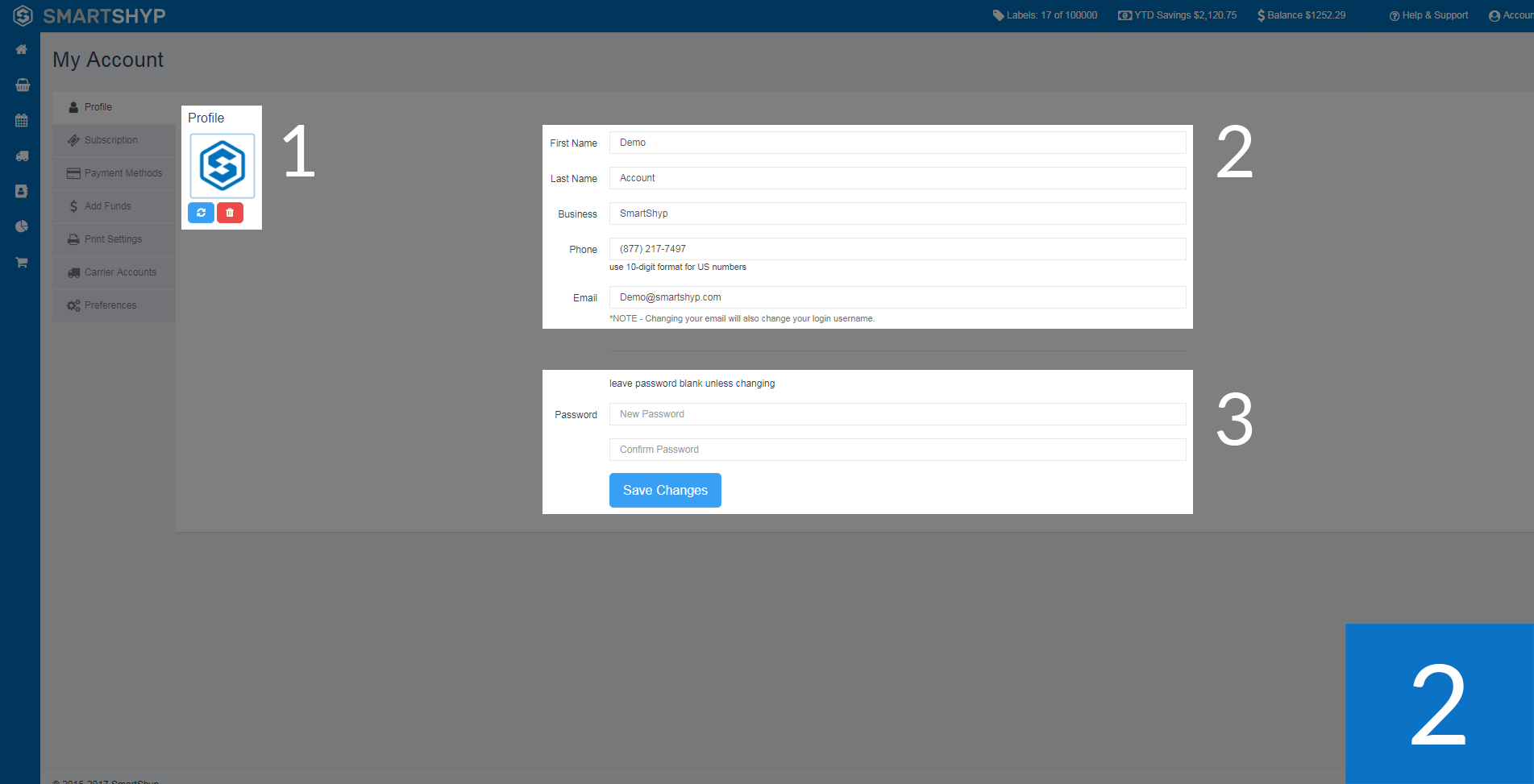The width and height of the screenshot is (1534, 784).
Task: Open the Subscription menu item
Action: [114, 140]
